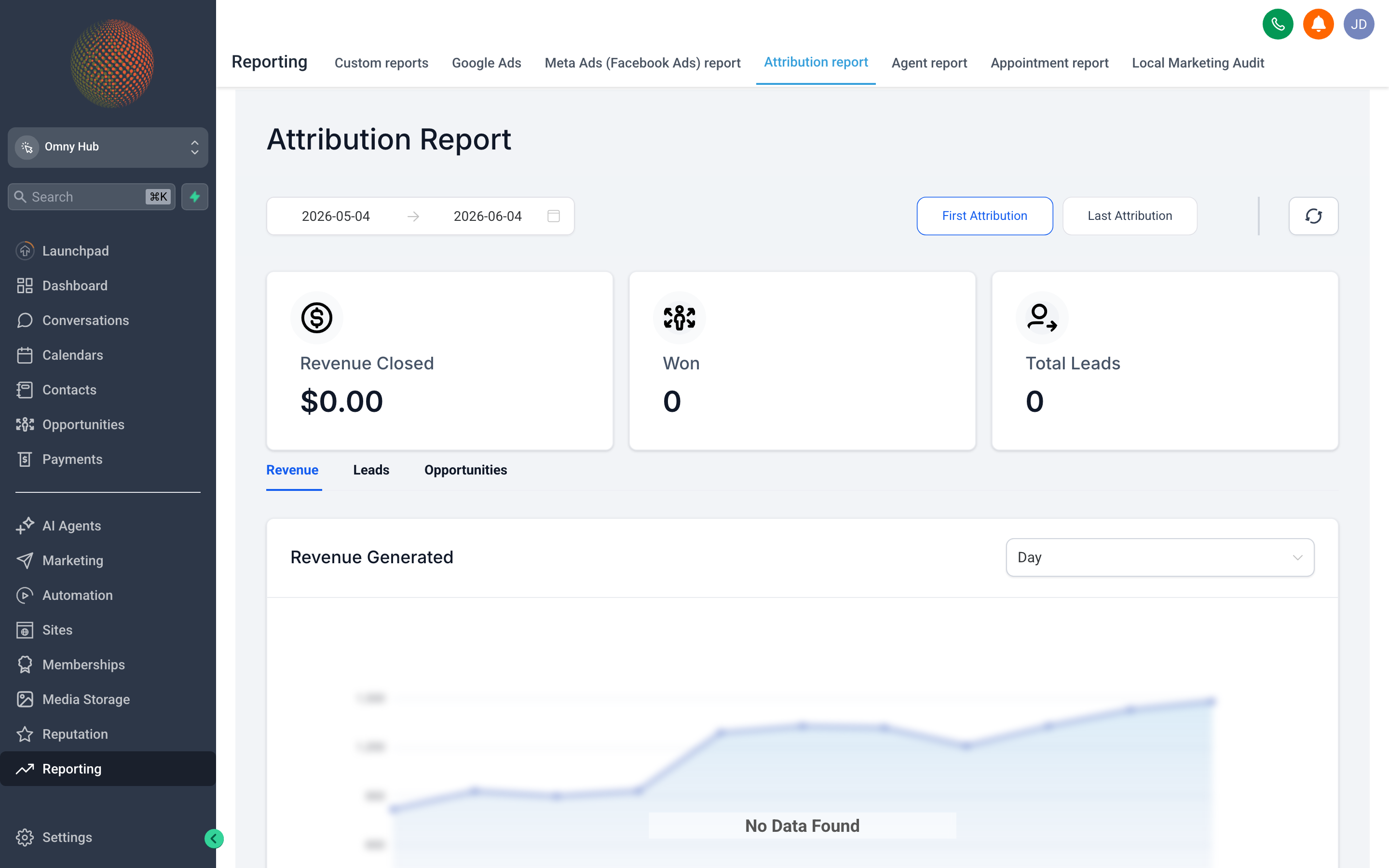The height and width of the screenshot is (868, 1389).
Task: Click the Memberships sidebar label
Action: tap(84, 665)
